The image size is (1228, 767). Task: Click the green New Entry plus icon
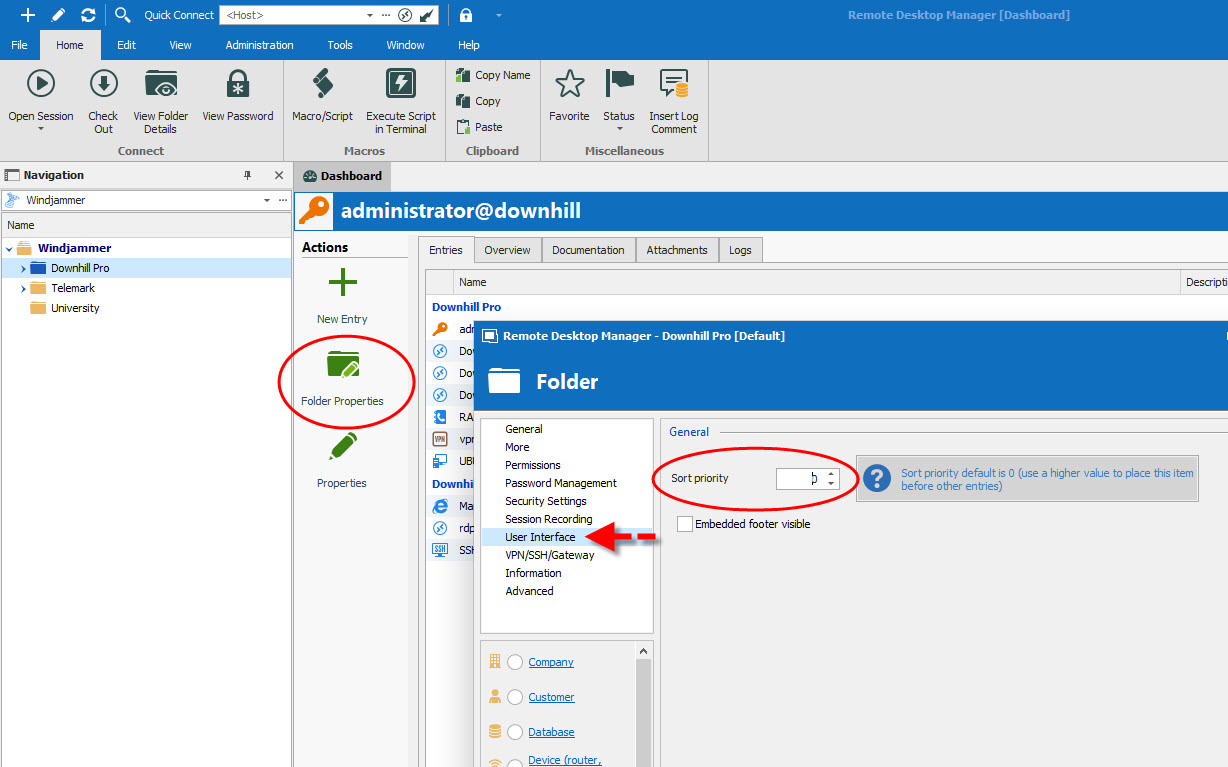pyautogui.click(x=342, y=283)
